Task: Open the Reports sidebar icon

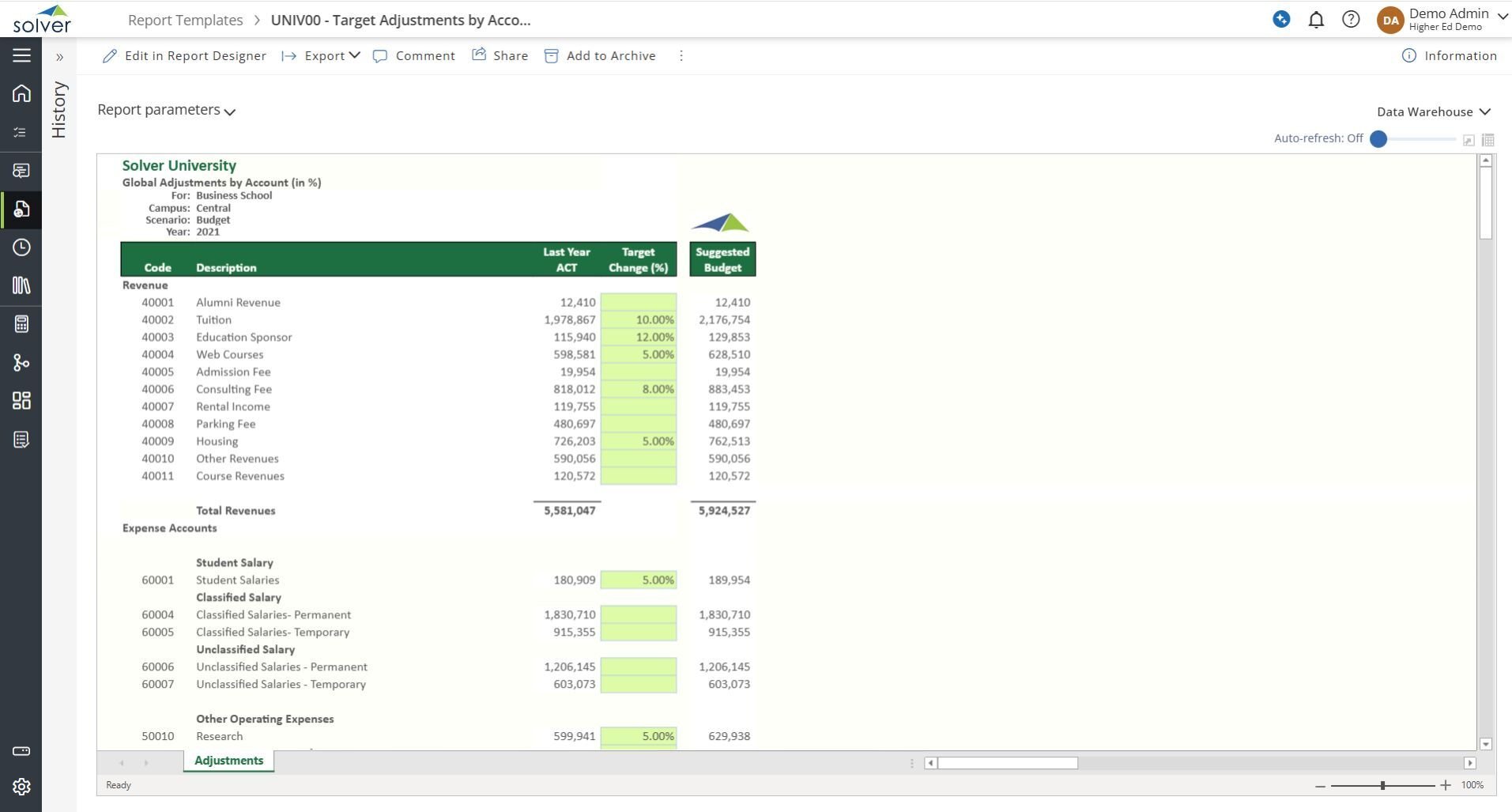Action: click(x=21, y=209)
